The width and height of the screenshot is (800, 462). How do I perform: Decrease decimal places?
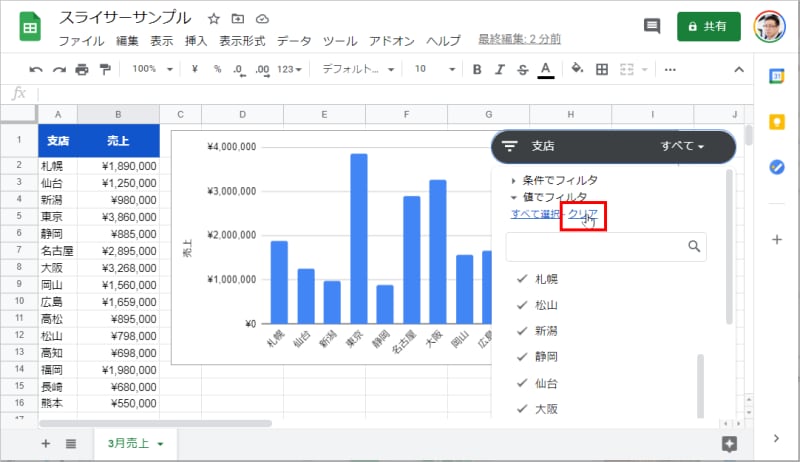(239, 70)
